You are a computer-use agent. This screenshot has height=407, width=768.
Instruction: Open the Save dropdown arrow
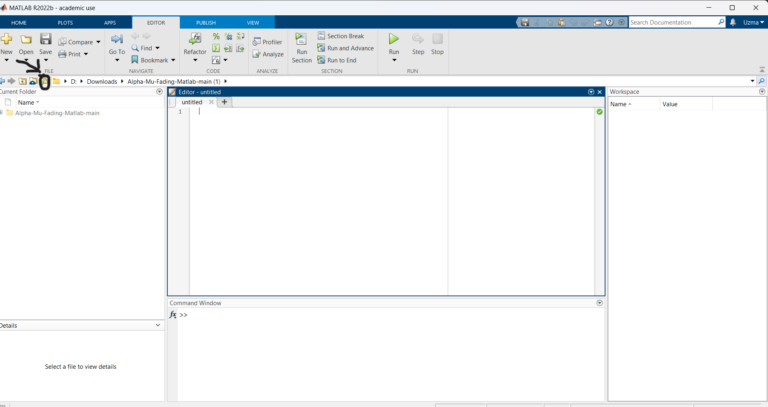click(46, 60)
